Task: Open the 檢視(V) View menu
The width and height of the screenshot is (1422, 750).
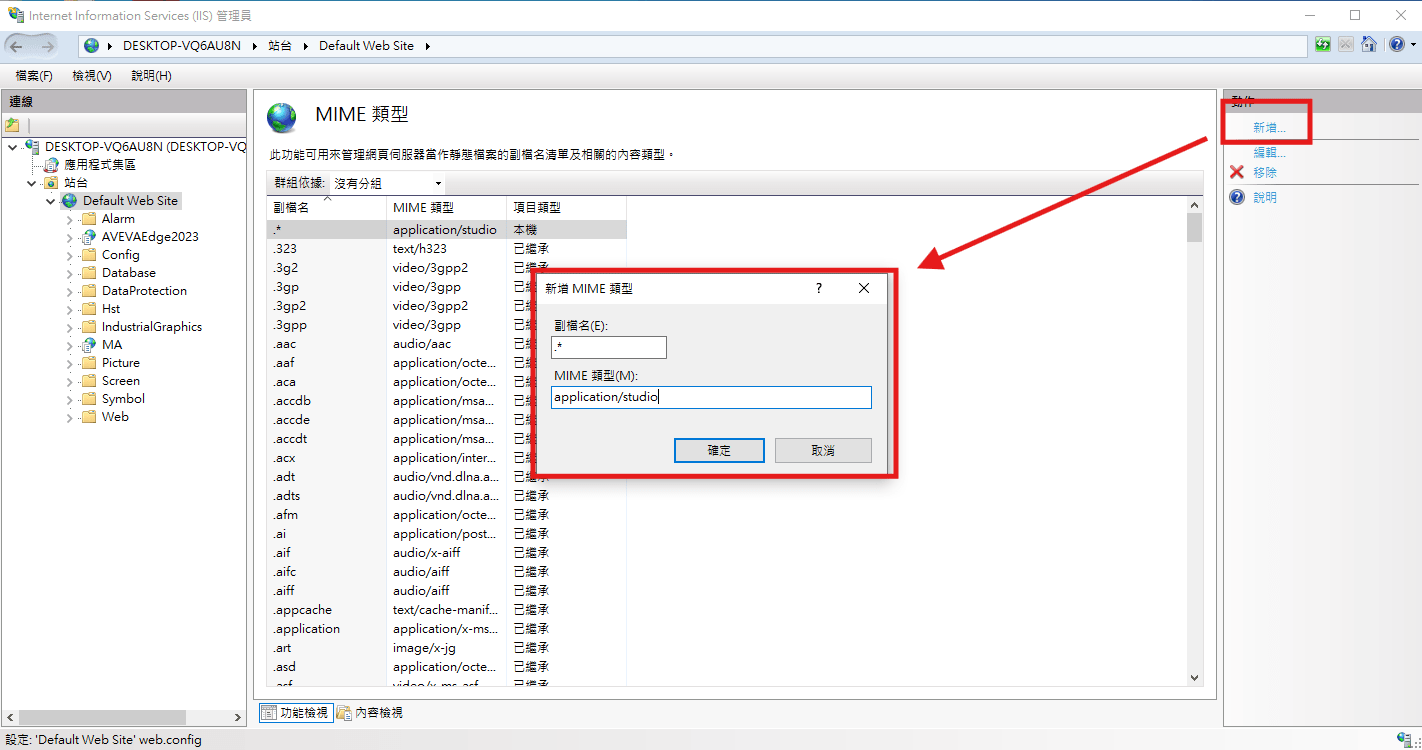Action: pos(92,76)
